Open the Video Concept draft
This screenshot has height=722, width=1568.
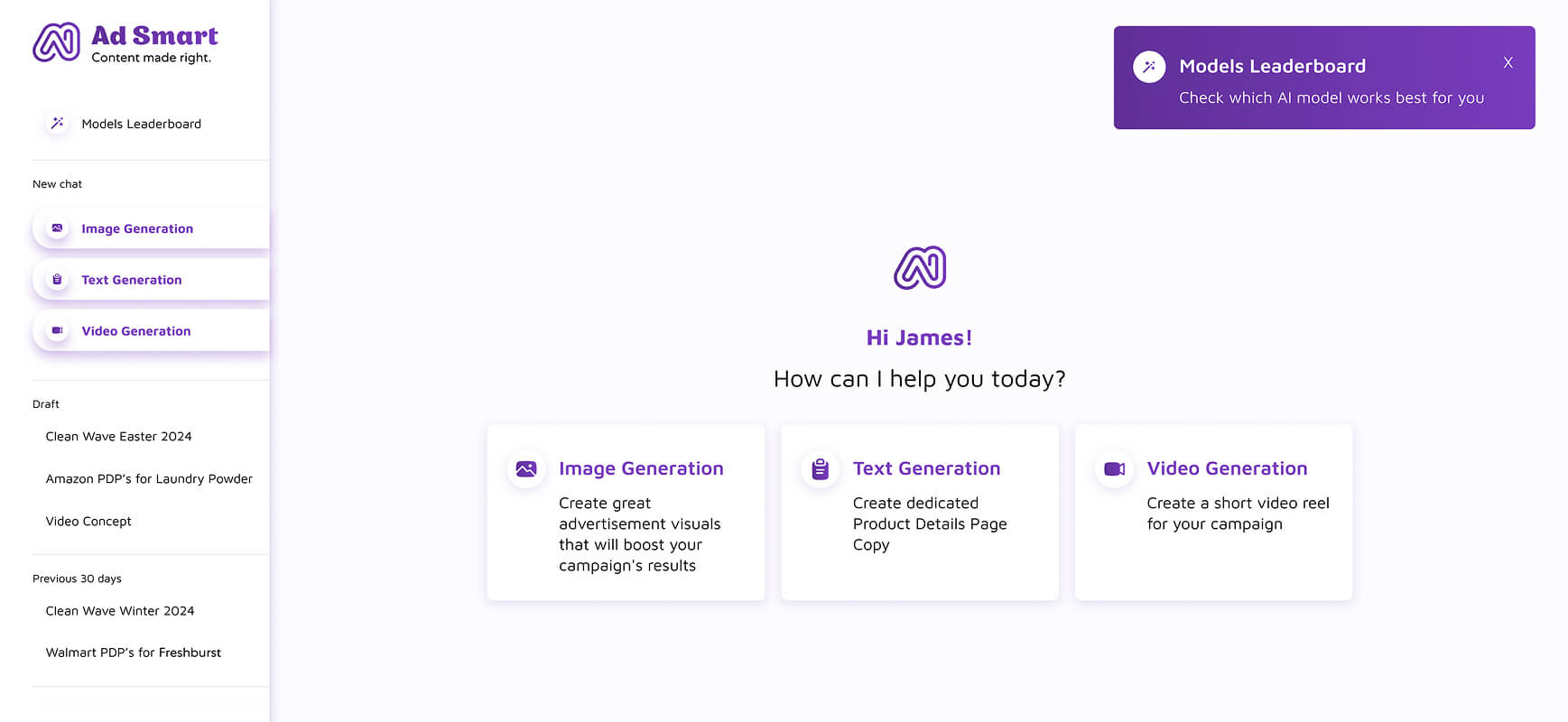(x=88, y=521)
